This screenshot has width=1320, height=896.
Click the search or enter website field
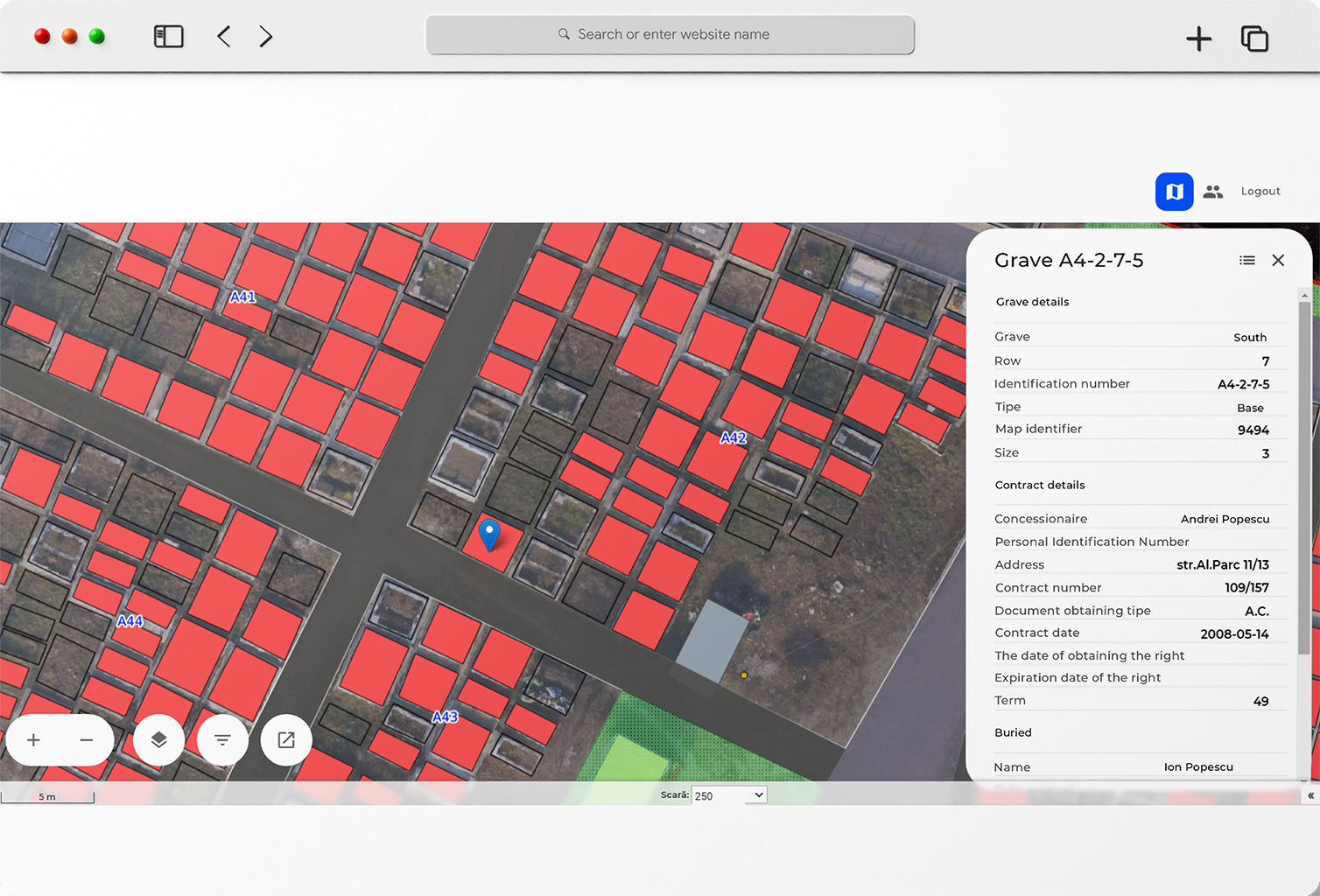[671, 35]
